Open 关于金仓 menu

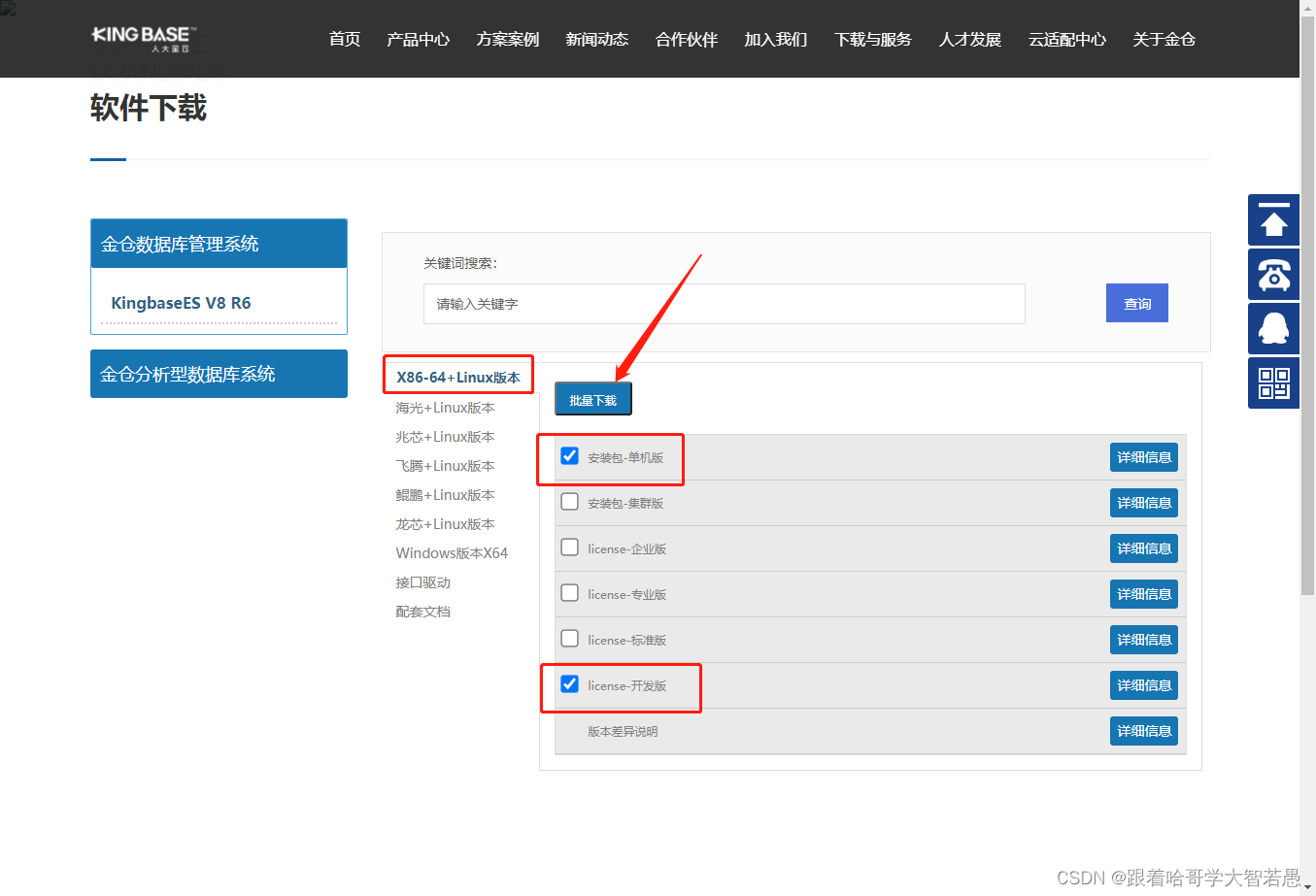pos(1164,40)
